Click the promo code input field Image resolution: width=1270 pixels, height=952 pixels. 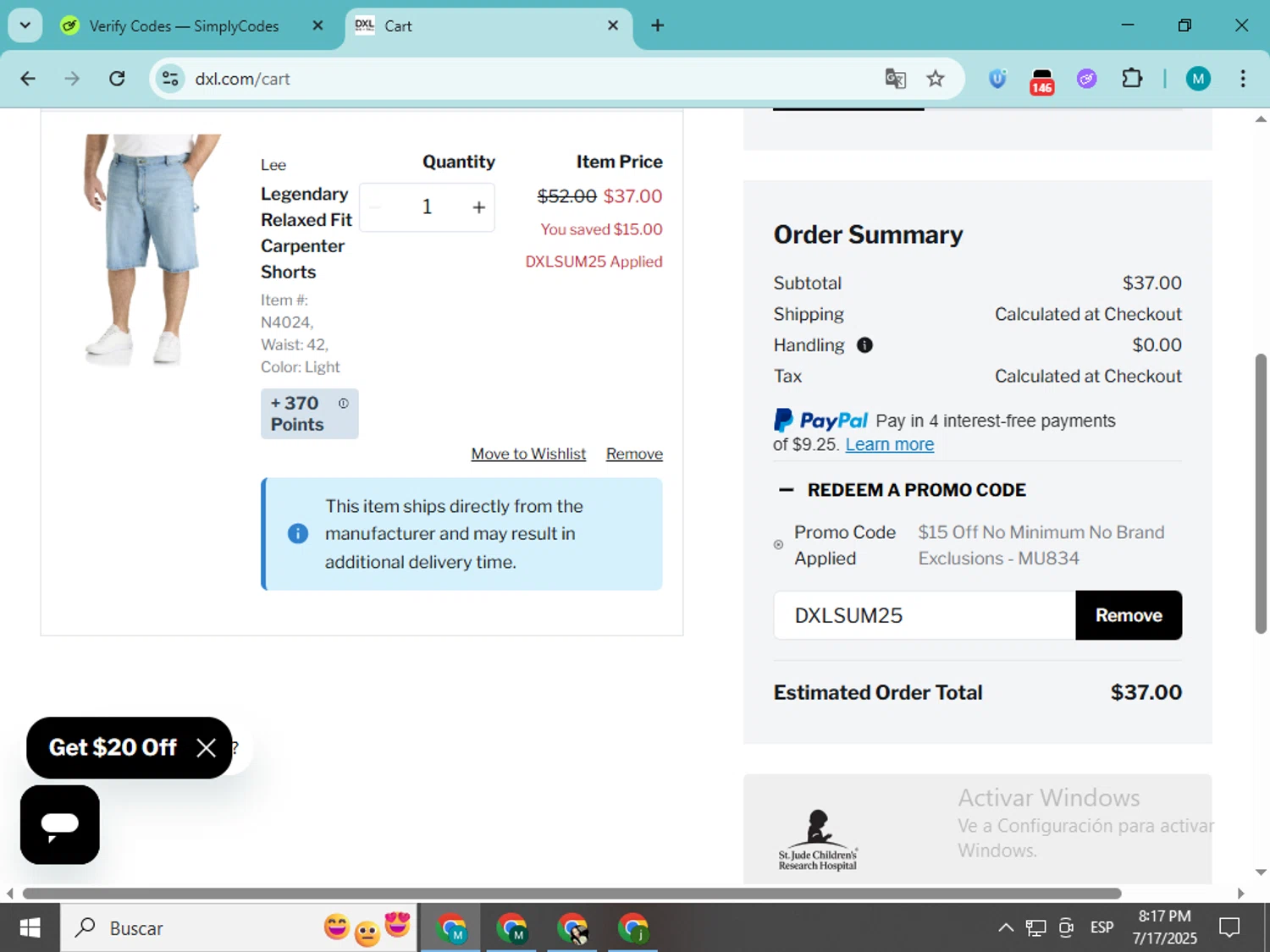pos(925,615)
